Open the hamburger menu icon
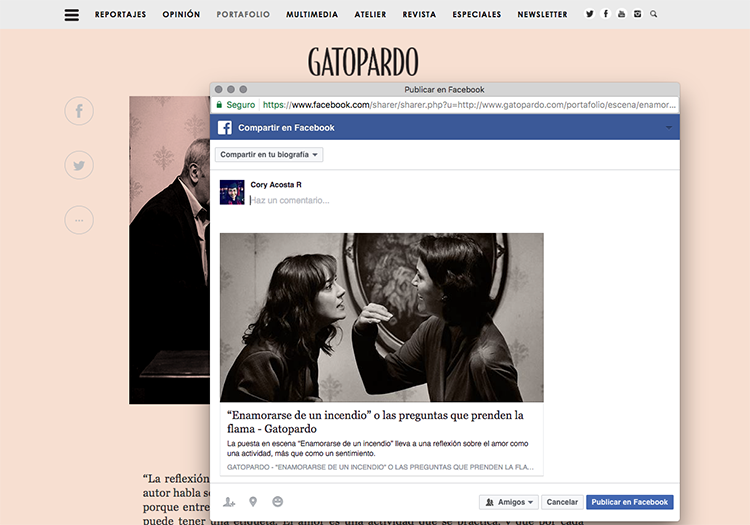Screen dimensions: 750x525 click(x=71, y=15)
